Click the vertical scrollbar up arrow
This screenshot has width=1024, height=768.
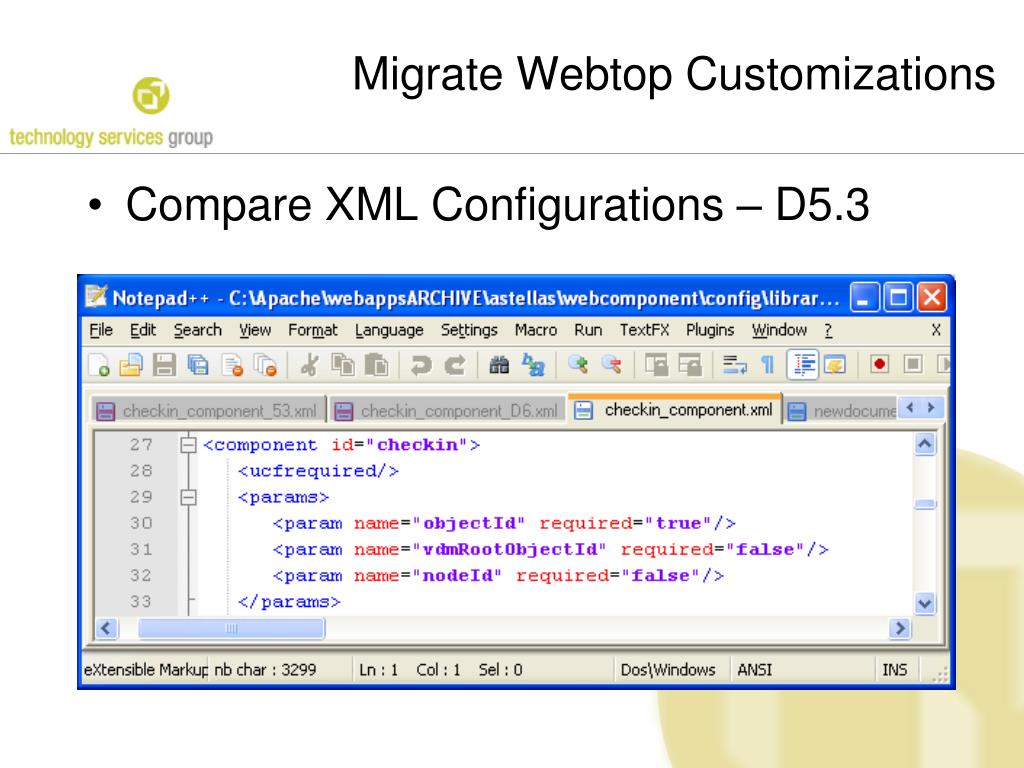tap(925, 444)
